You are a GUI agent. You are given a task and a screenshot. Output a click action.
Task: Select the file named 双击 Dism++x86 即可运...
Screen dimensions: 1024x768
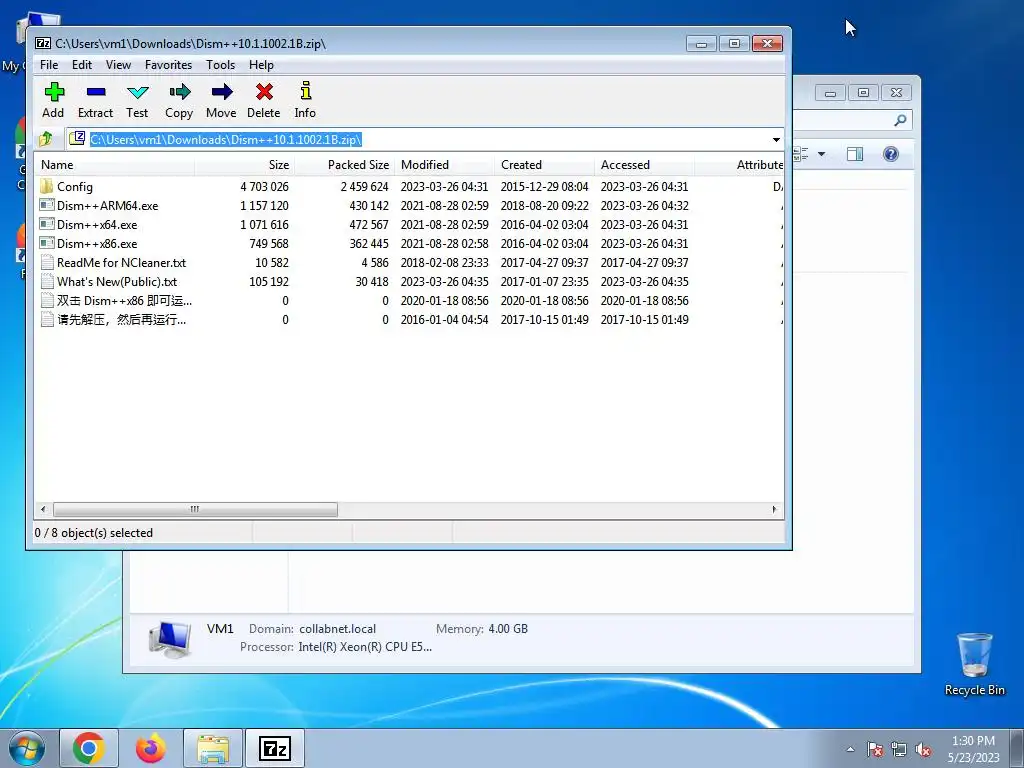click(124, 300)
